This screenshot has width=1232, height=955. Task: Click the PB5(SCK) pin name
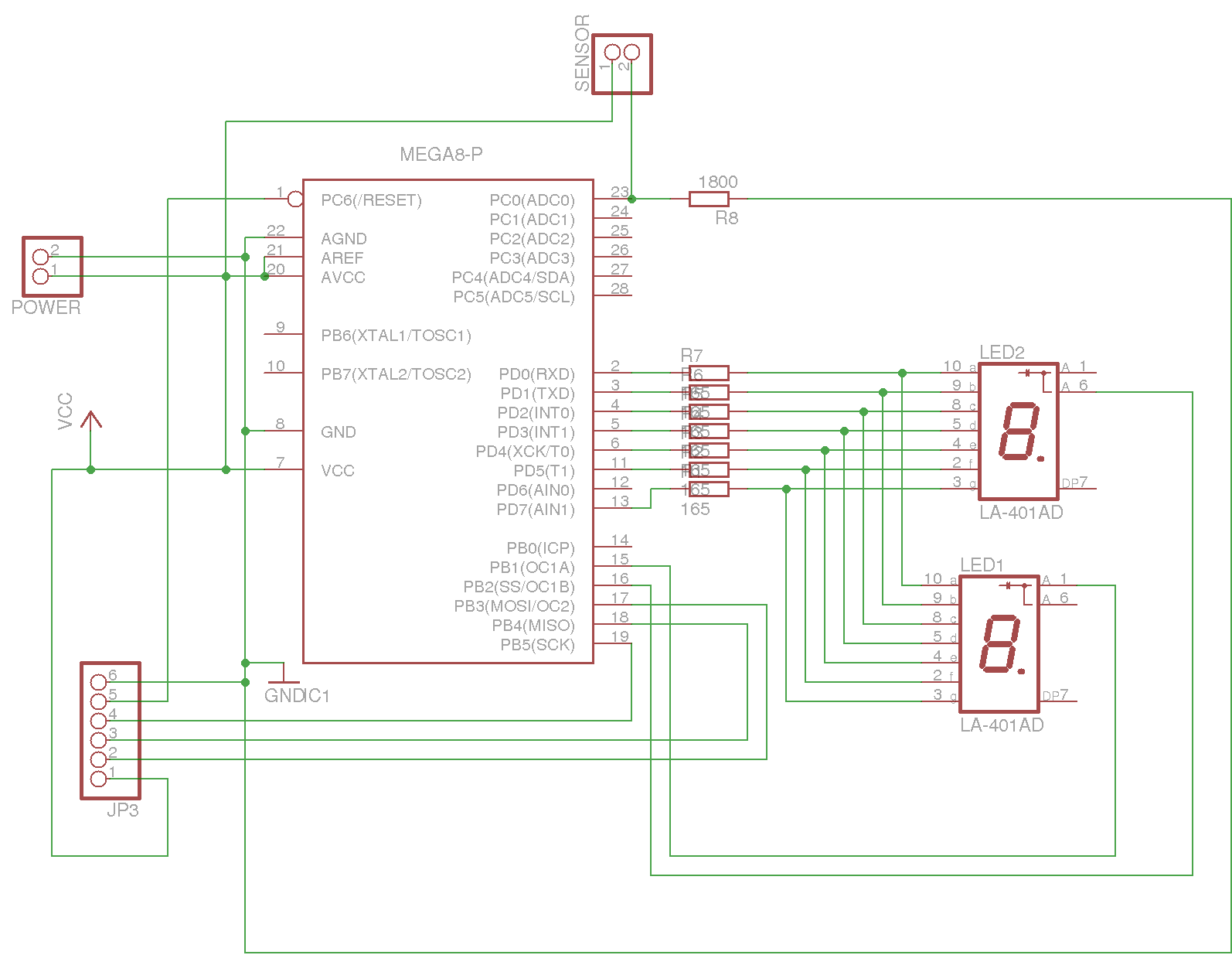coord(538,645)
